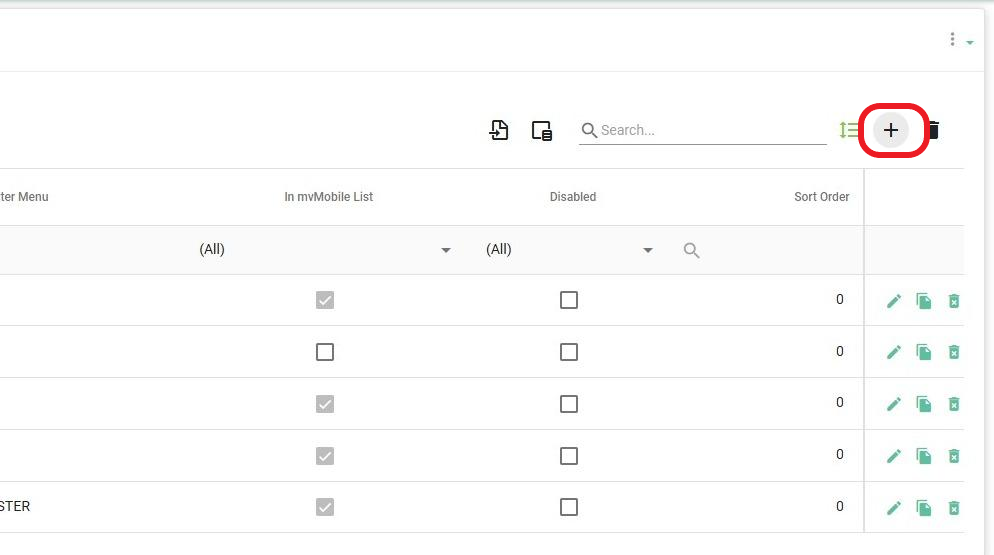Edit the first row with pencil icon
Image resolution: width=994 pixels, height=555 pixels.
pyautogui.click(x=894, y=300)
